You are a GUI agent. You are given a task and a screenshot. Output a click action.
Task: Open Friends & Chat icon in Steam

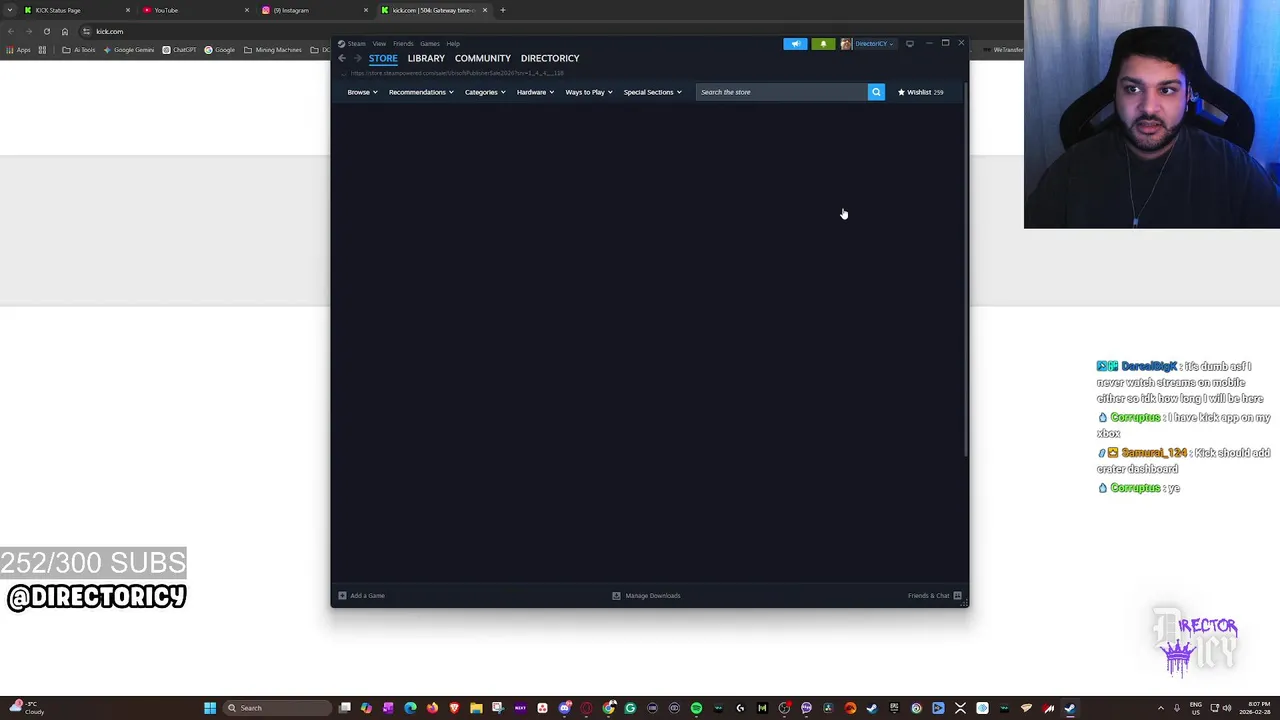(957, 596)
